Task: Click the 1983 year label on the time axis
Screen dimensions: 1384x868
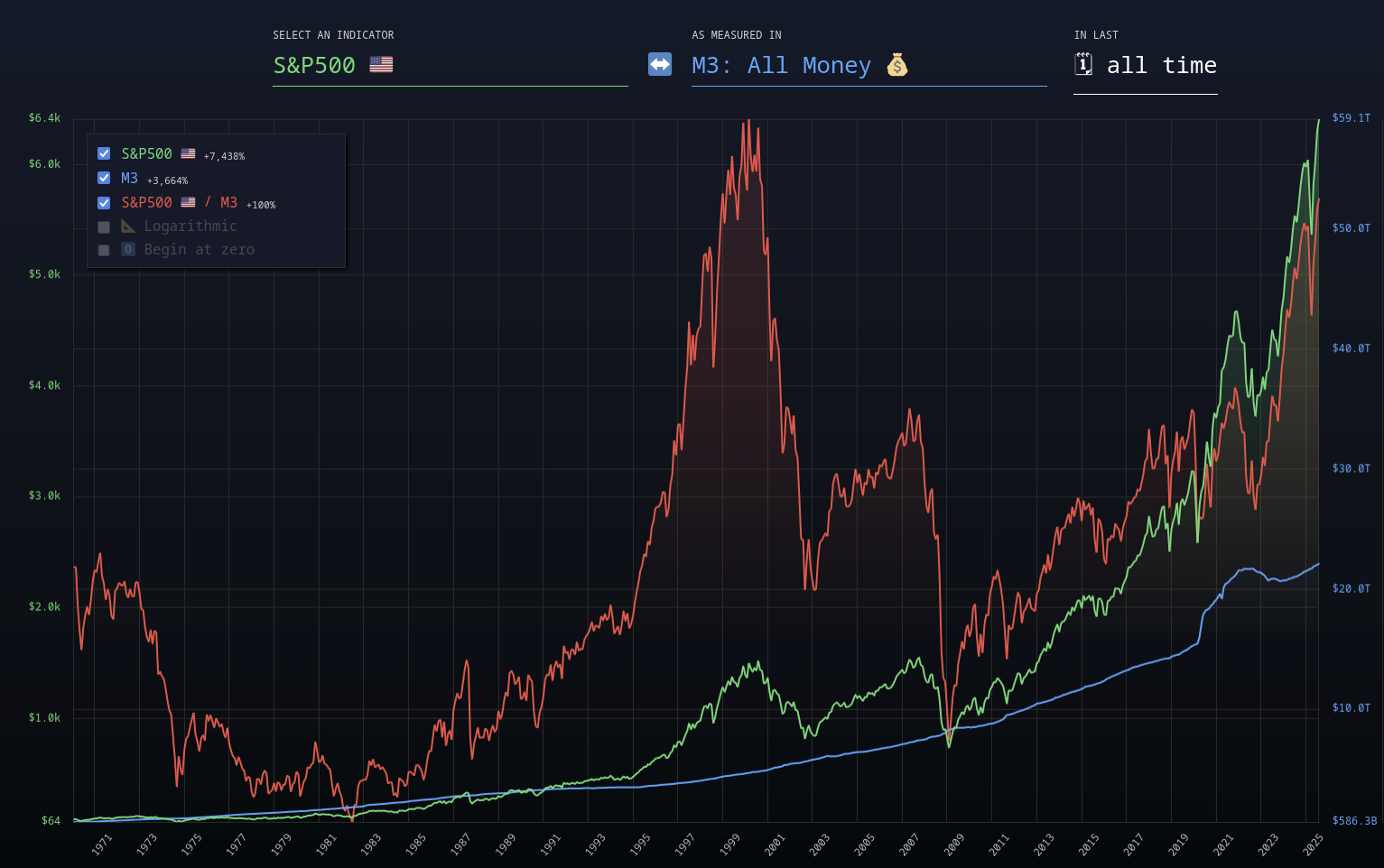Action: [x=371, y=845]
